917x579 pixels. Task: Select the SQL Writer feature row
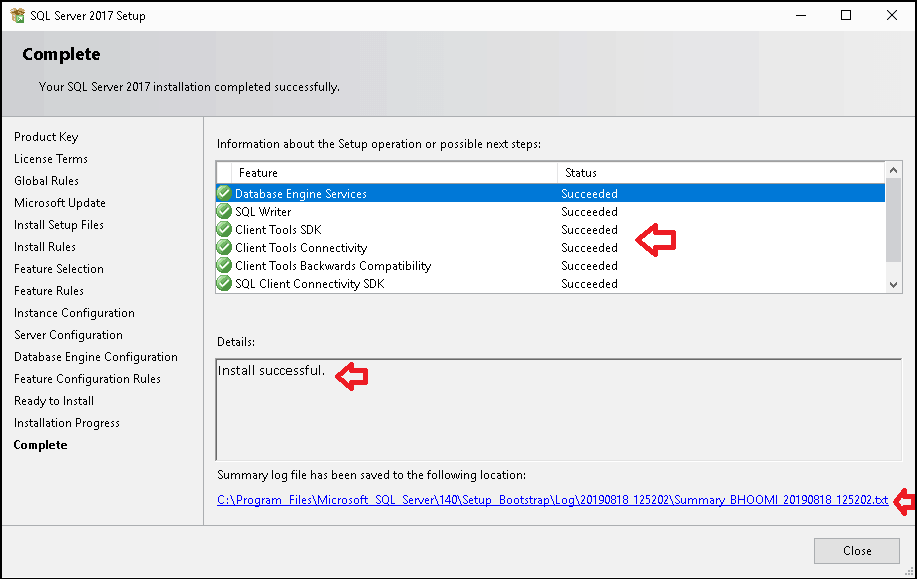click(x=550, y=211)
